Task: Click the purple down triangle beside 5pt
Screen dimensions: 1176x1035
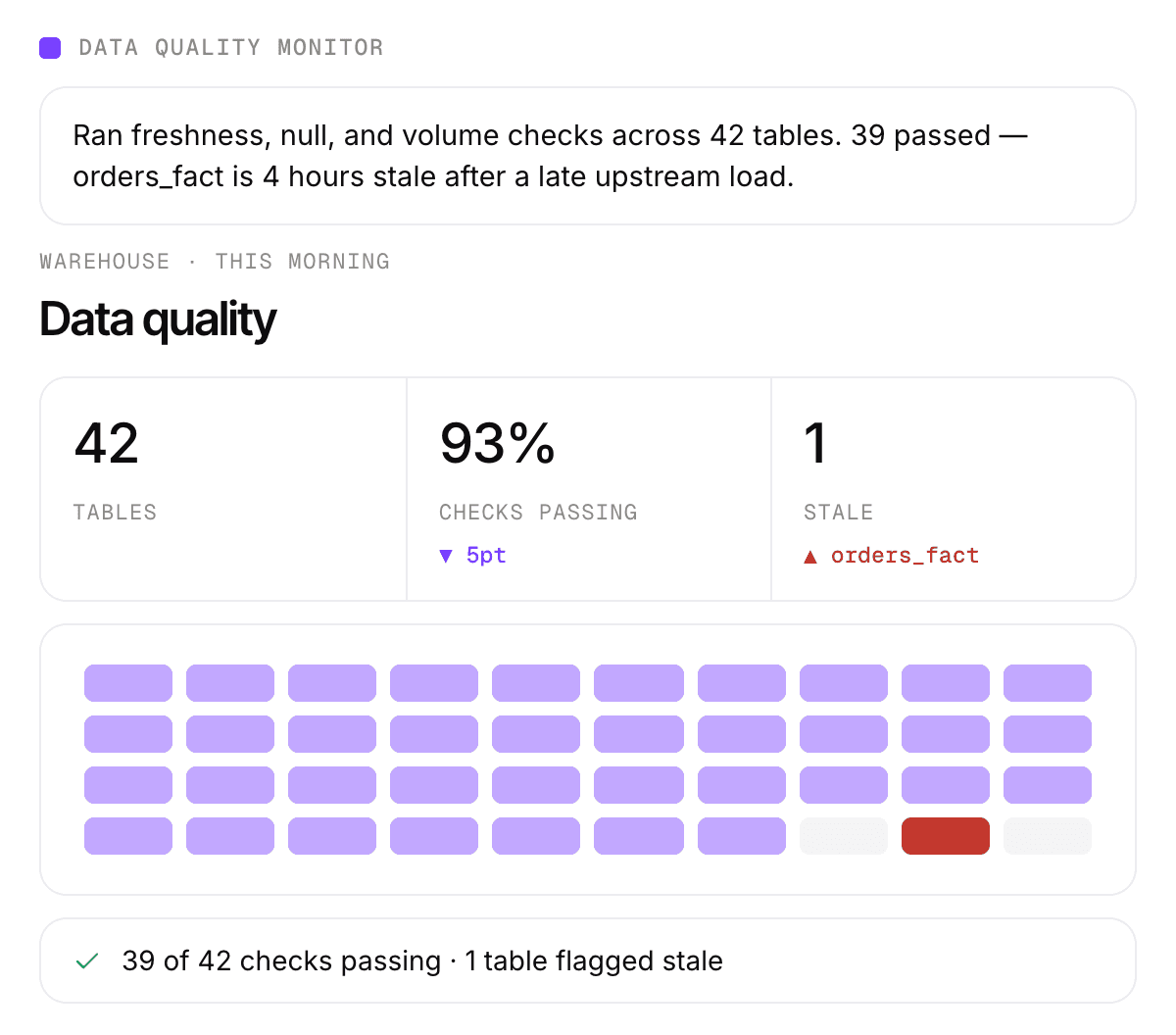Action: pyautogui.click(x=446, y=556)
